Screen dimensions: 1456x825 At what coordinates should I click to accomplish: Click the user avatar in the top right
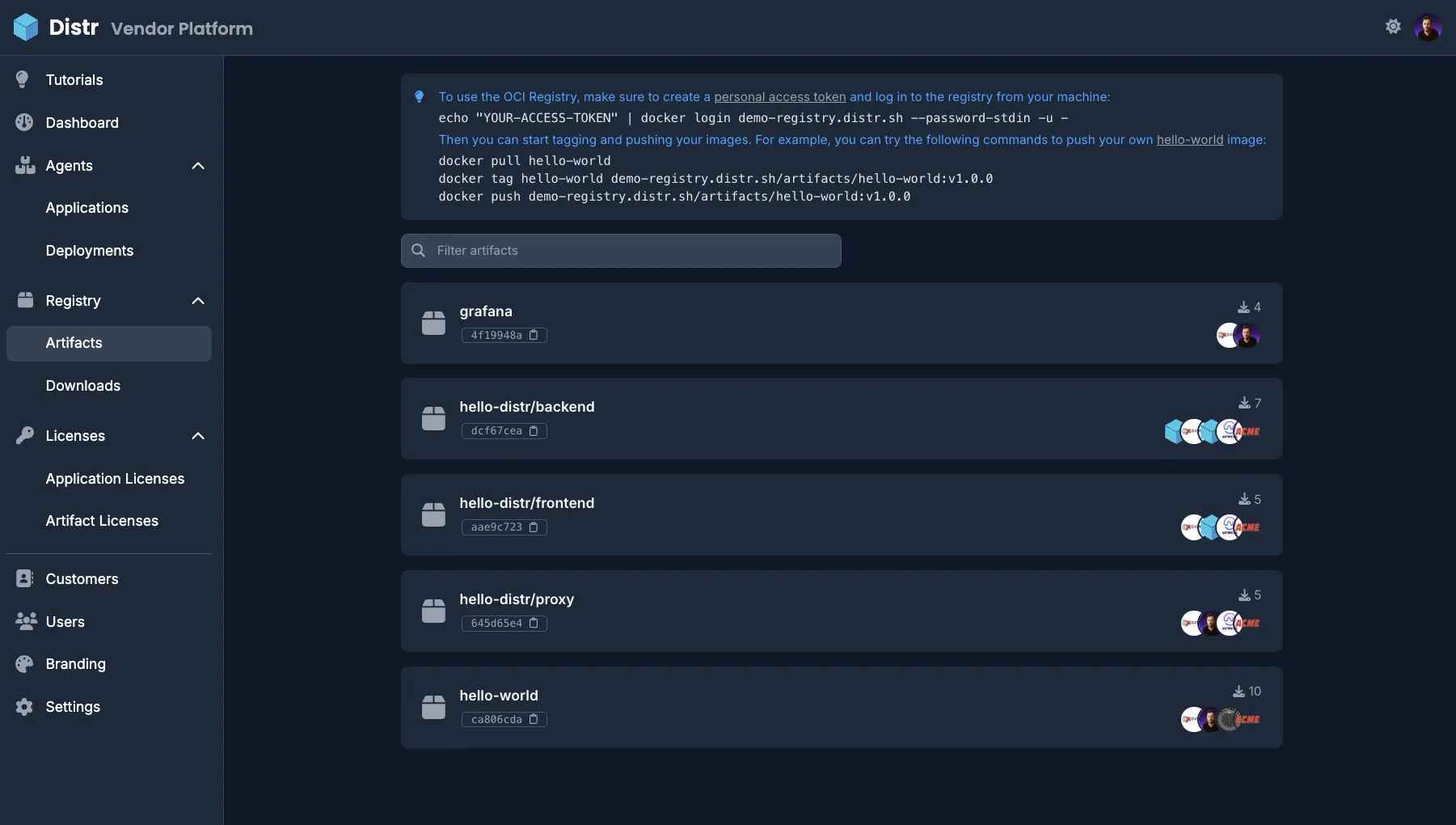[x=1429, y=26]
